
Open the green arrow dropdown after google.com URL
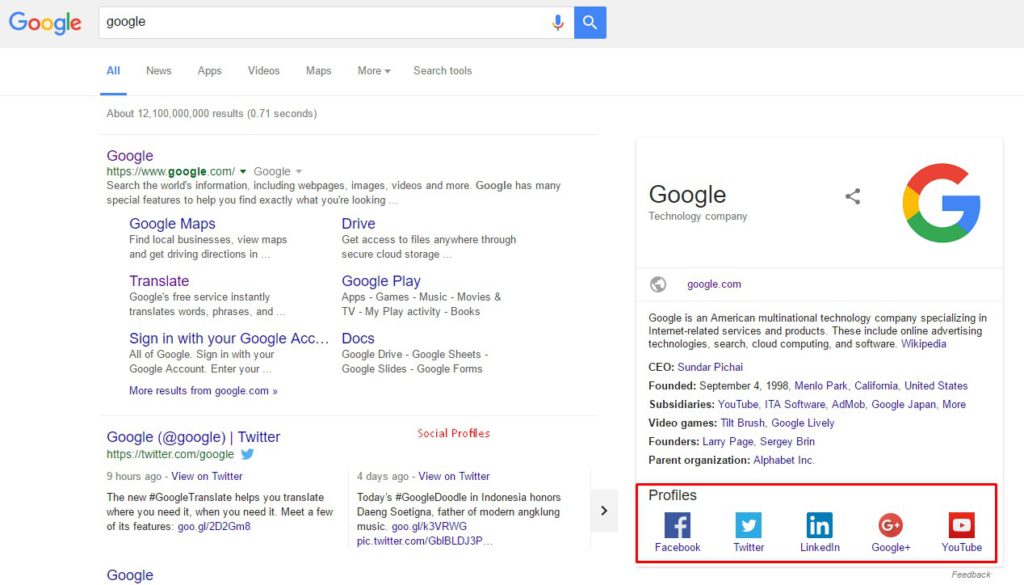[243, 172]
